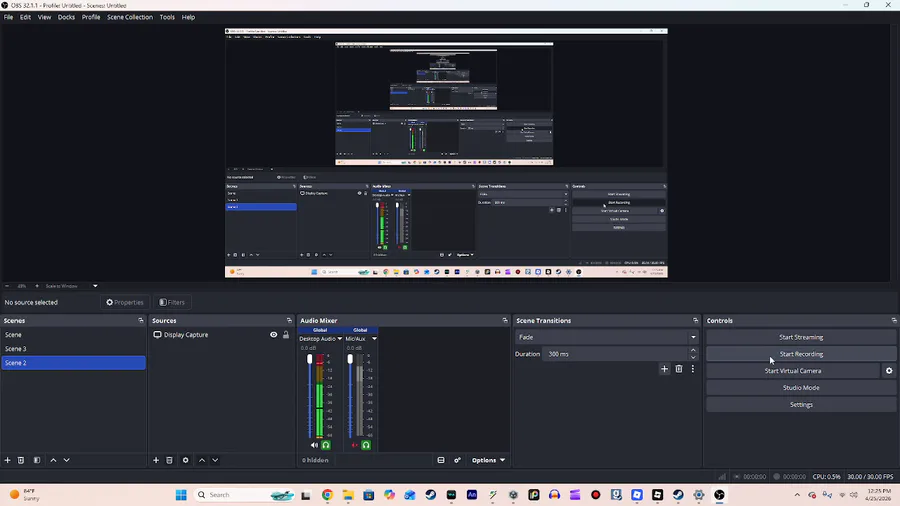Open Fade transition type dropdown

coord(606,337)
